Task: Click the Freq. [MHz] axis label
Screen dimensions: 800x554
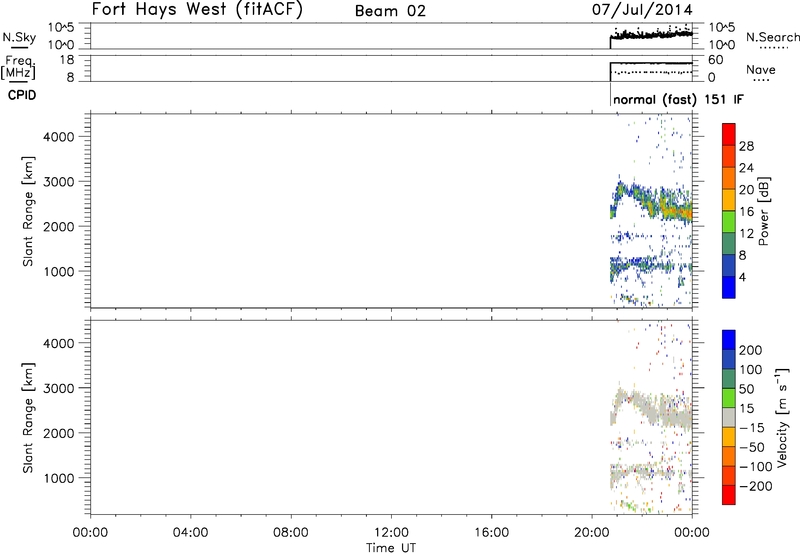Action: click(18, 67)
